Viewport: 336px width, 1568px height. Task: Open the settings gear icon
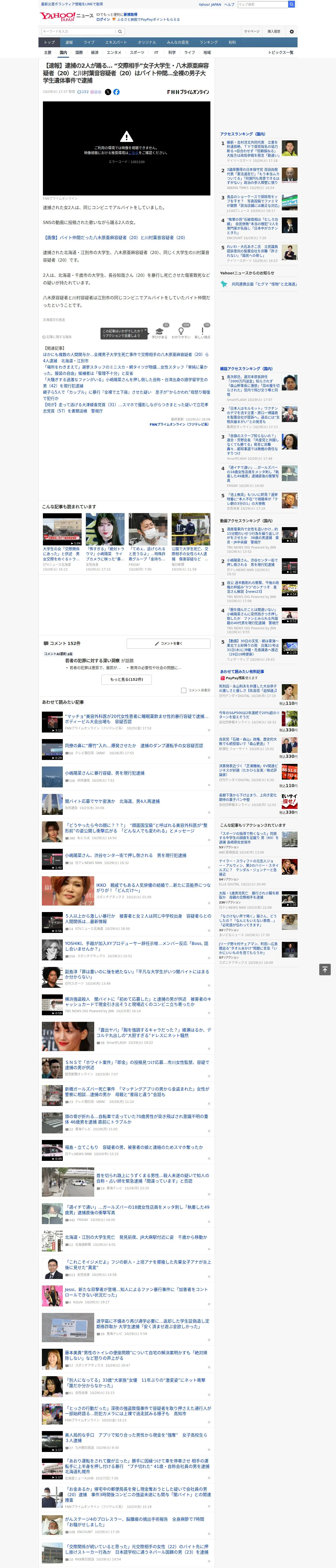(292, 31)
